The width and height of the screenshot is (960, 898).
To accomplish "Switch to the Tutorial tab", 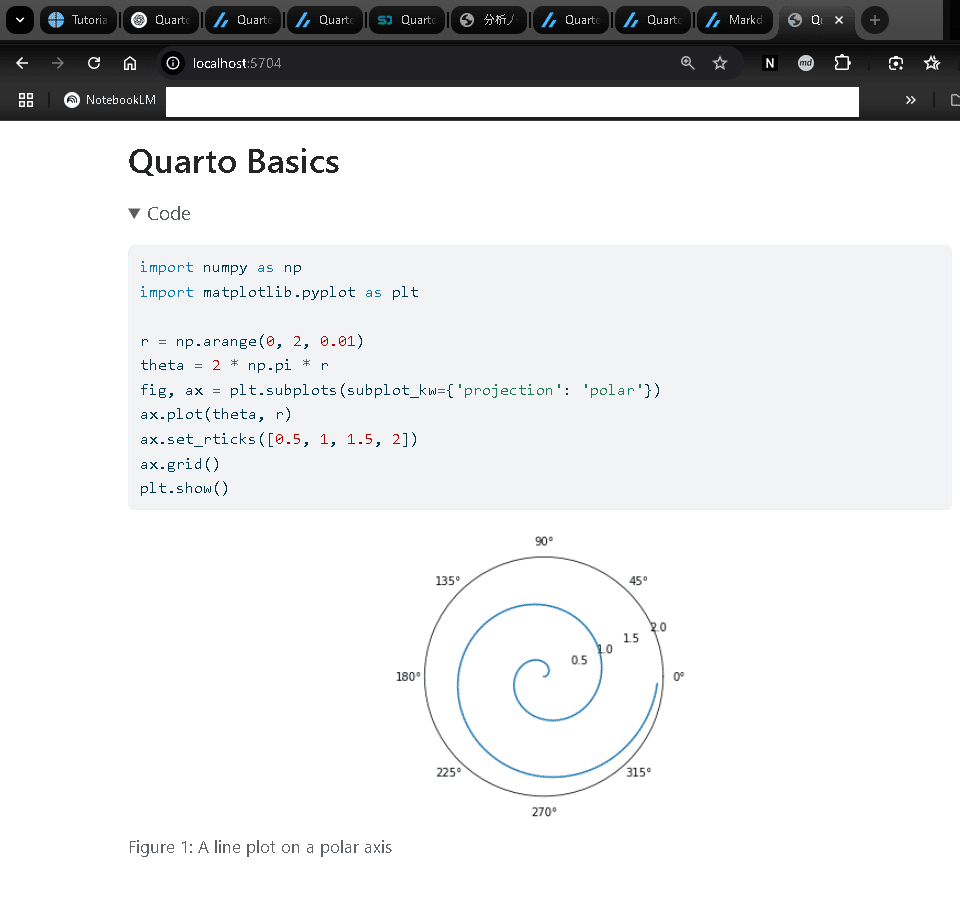I will [x=78, y=20].
